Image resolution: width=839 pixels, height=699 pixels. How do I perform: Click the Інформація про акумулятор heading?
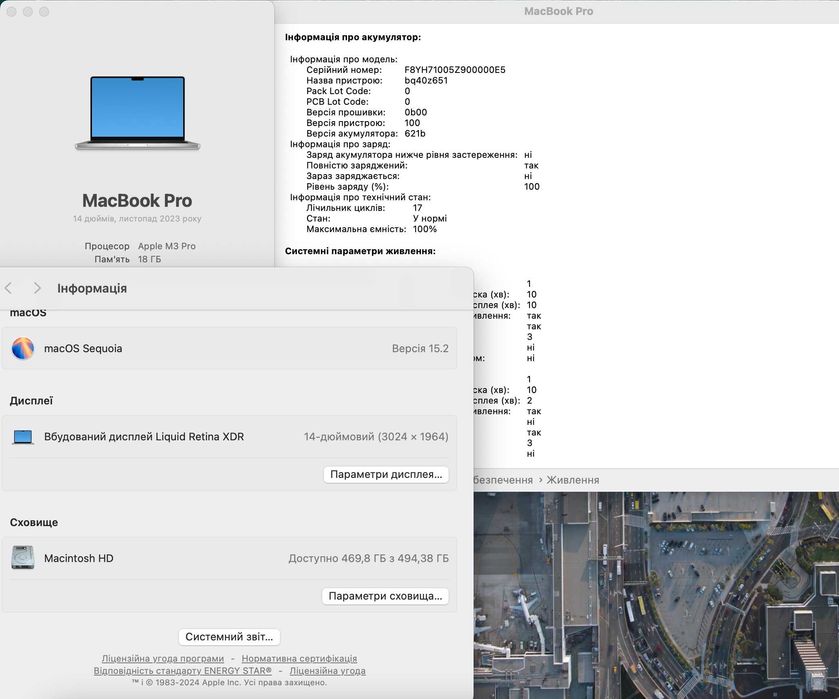click(x=353, y=37)
